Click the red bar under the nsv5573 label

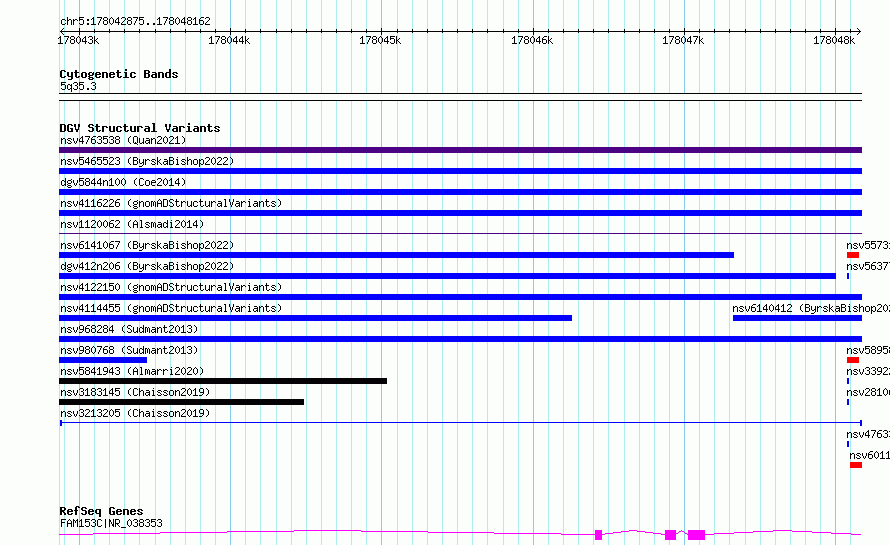[x=853, y=255]
